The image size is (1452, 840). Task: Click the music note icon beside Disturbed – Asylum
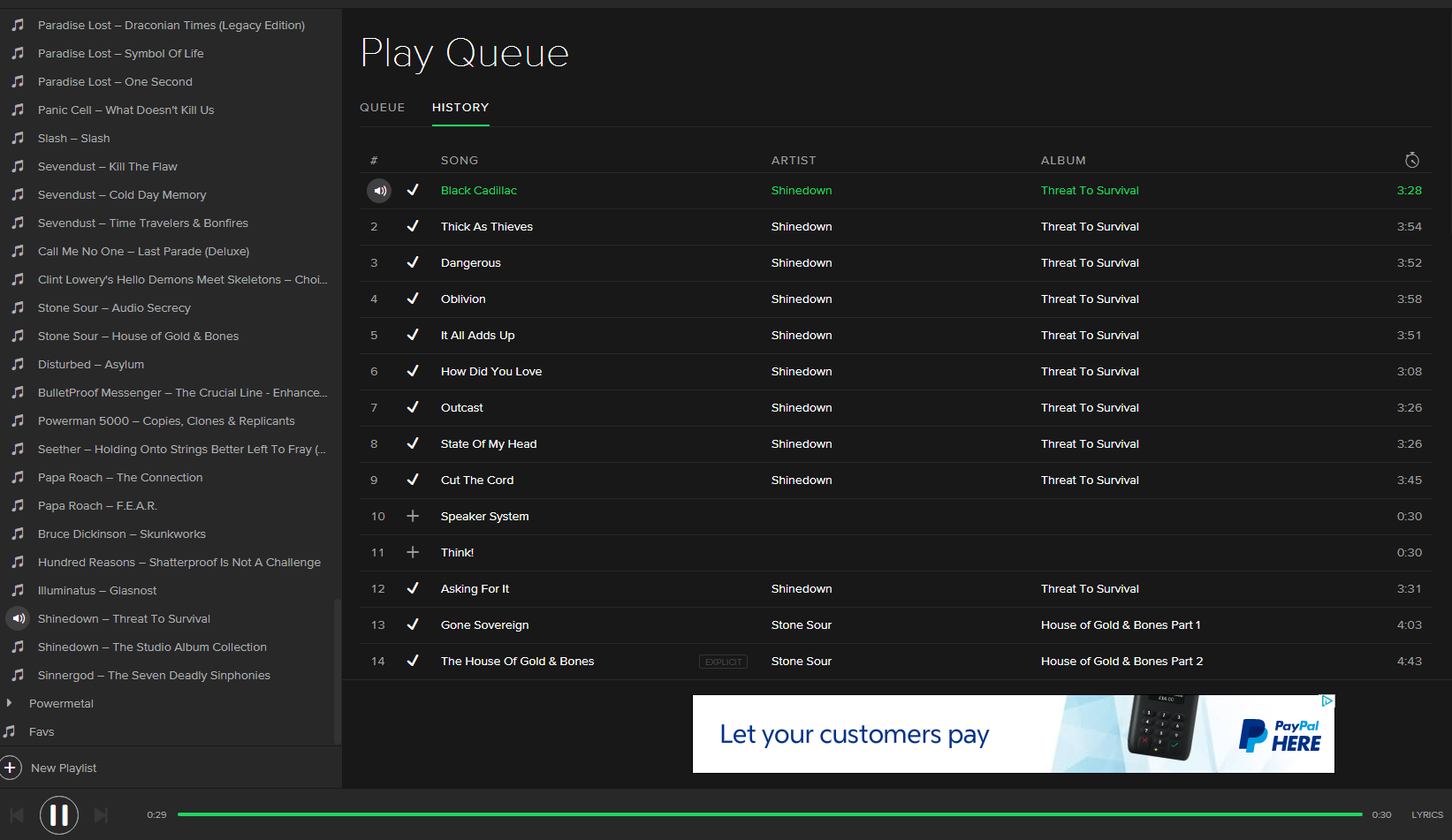[x=18, y=364]
